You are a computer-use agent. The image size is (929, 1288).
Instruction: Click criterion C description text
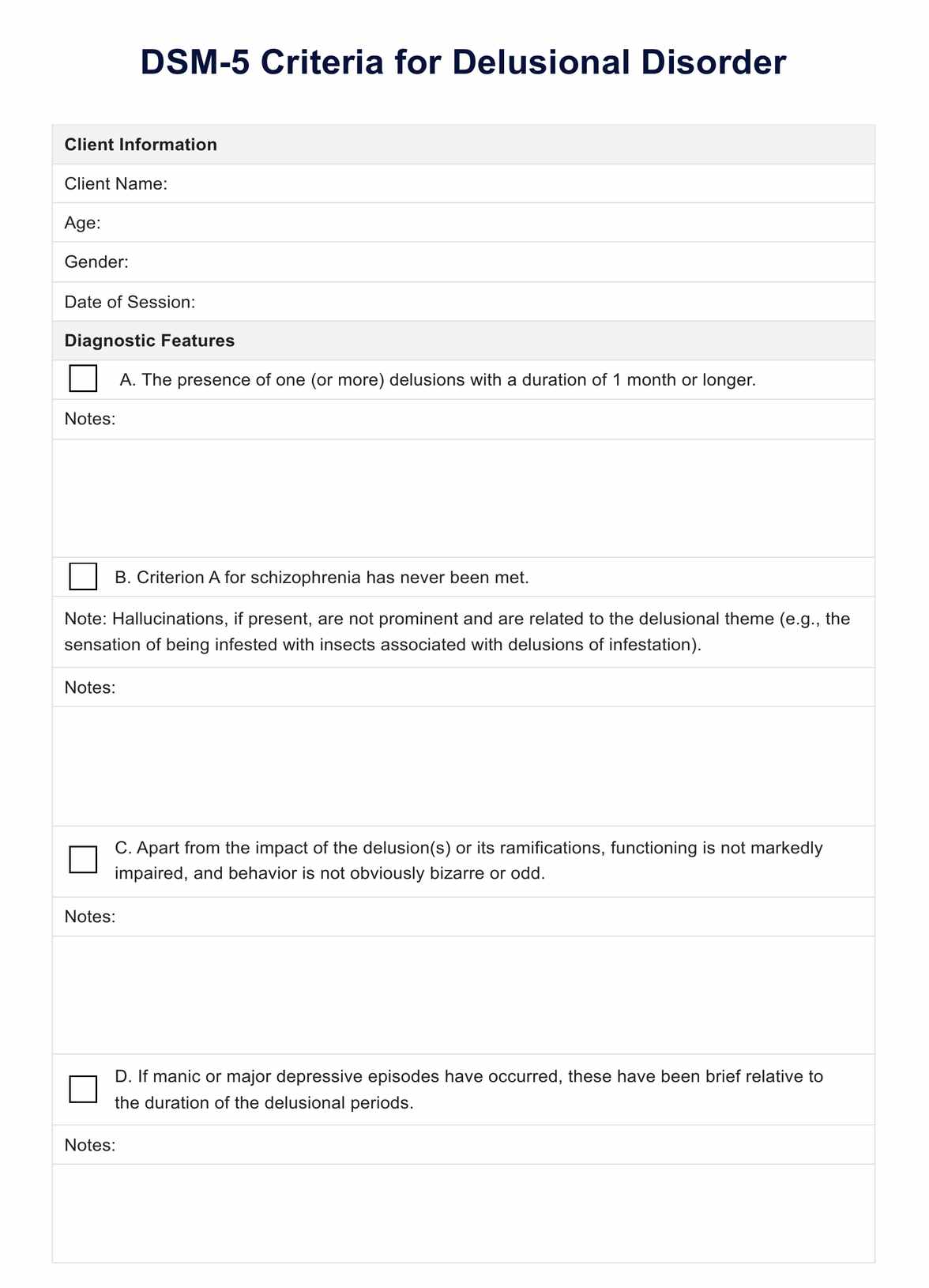tap(468, 861)
